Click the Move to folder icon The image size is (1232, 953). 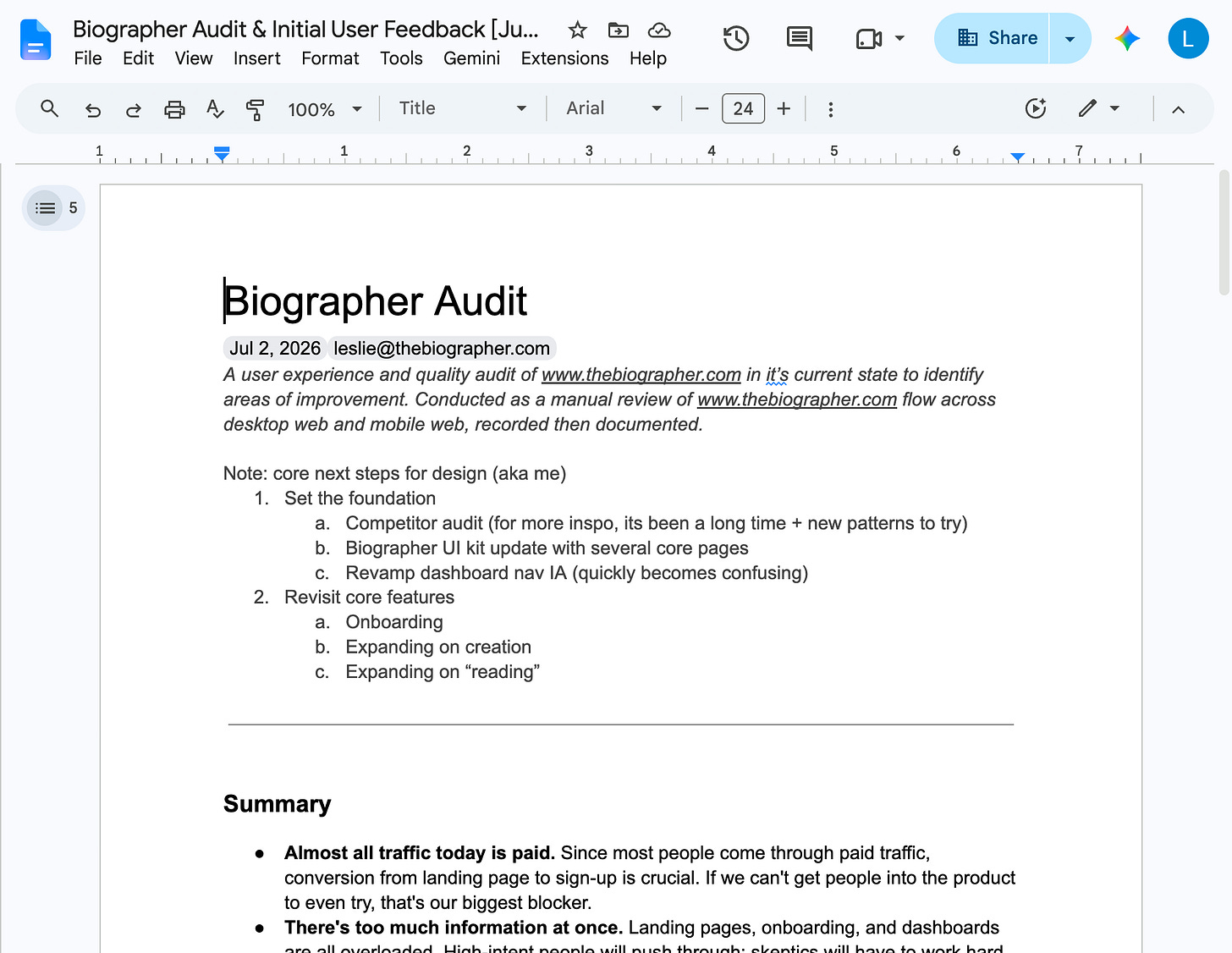pos(619,30)
